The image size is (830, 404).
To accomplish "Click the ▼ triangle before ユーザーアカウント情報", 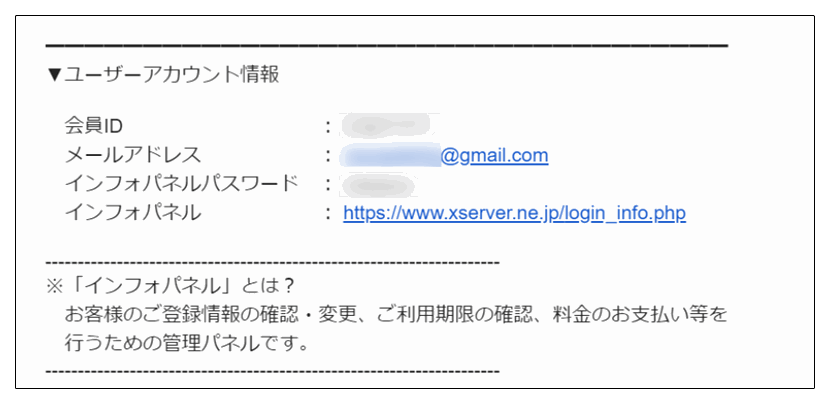I will tap(55, 75).
